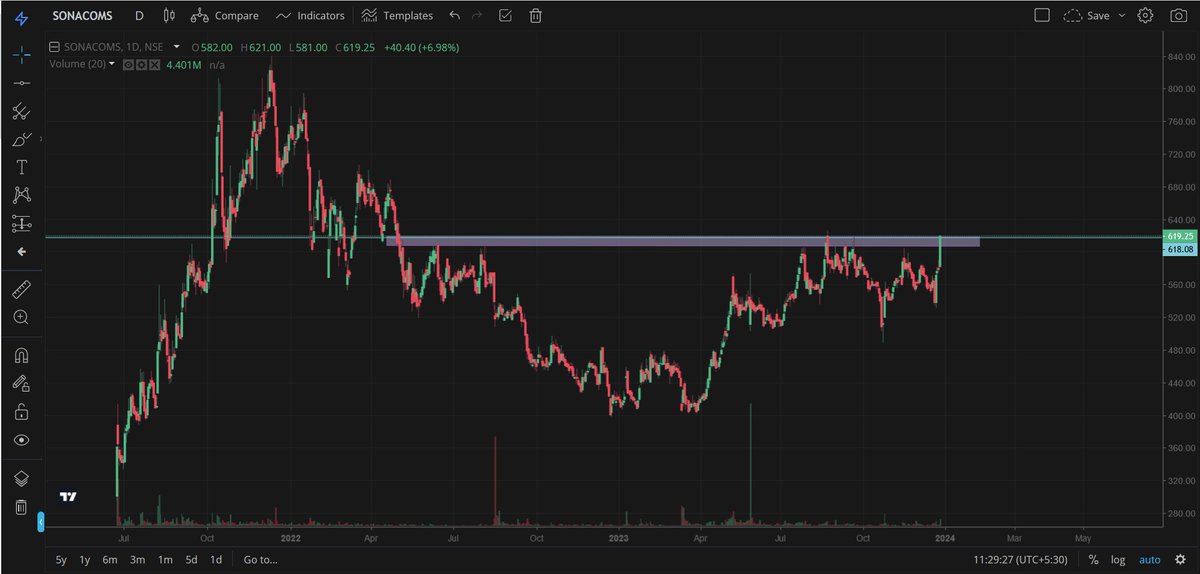
Task: Toggle log price scale
Action: (1117, 560)
